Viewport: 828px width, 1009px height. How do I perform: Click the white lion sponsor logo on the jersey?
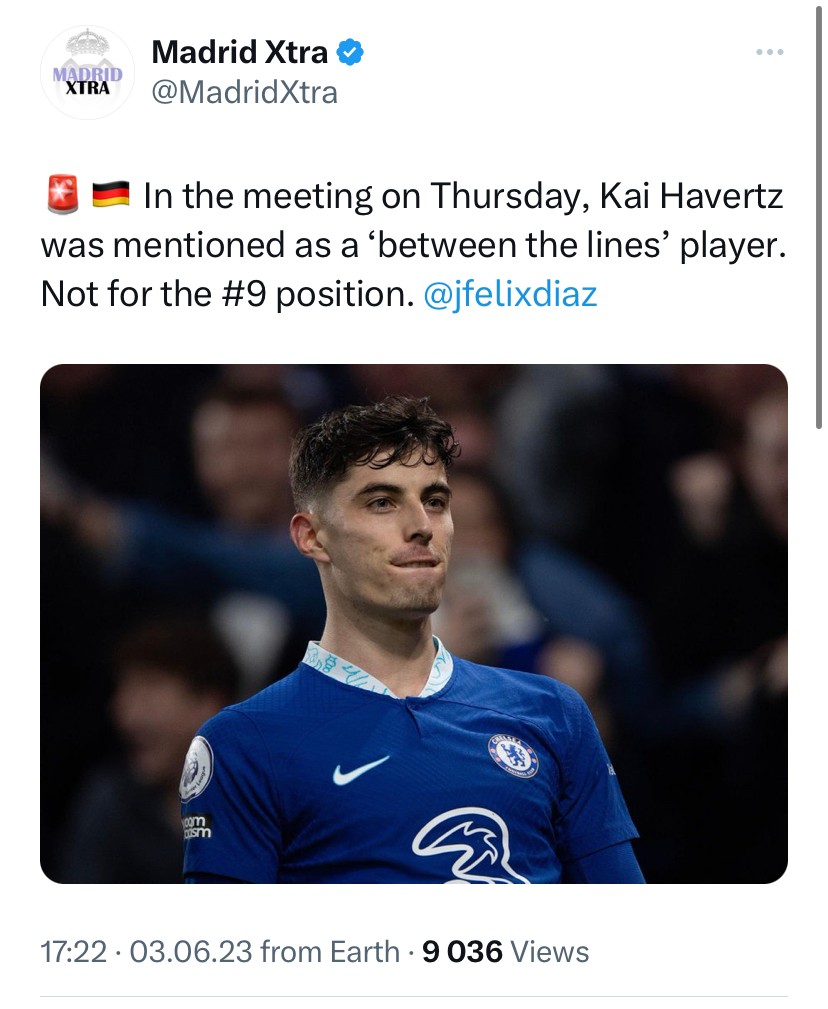tap(470, 845)
